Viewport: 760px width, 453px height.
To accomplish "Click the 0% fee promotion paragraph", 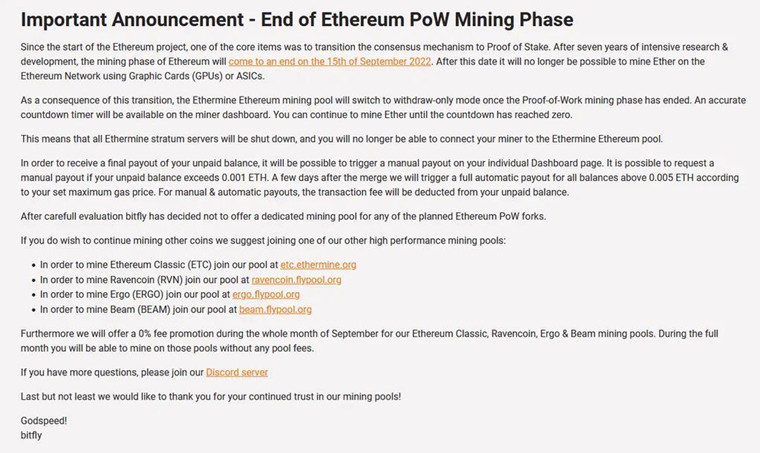I will [369, 341].
